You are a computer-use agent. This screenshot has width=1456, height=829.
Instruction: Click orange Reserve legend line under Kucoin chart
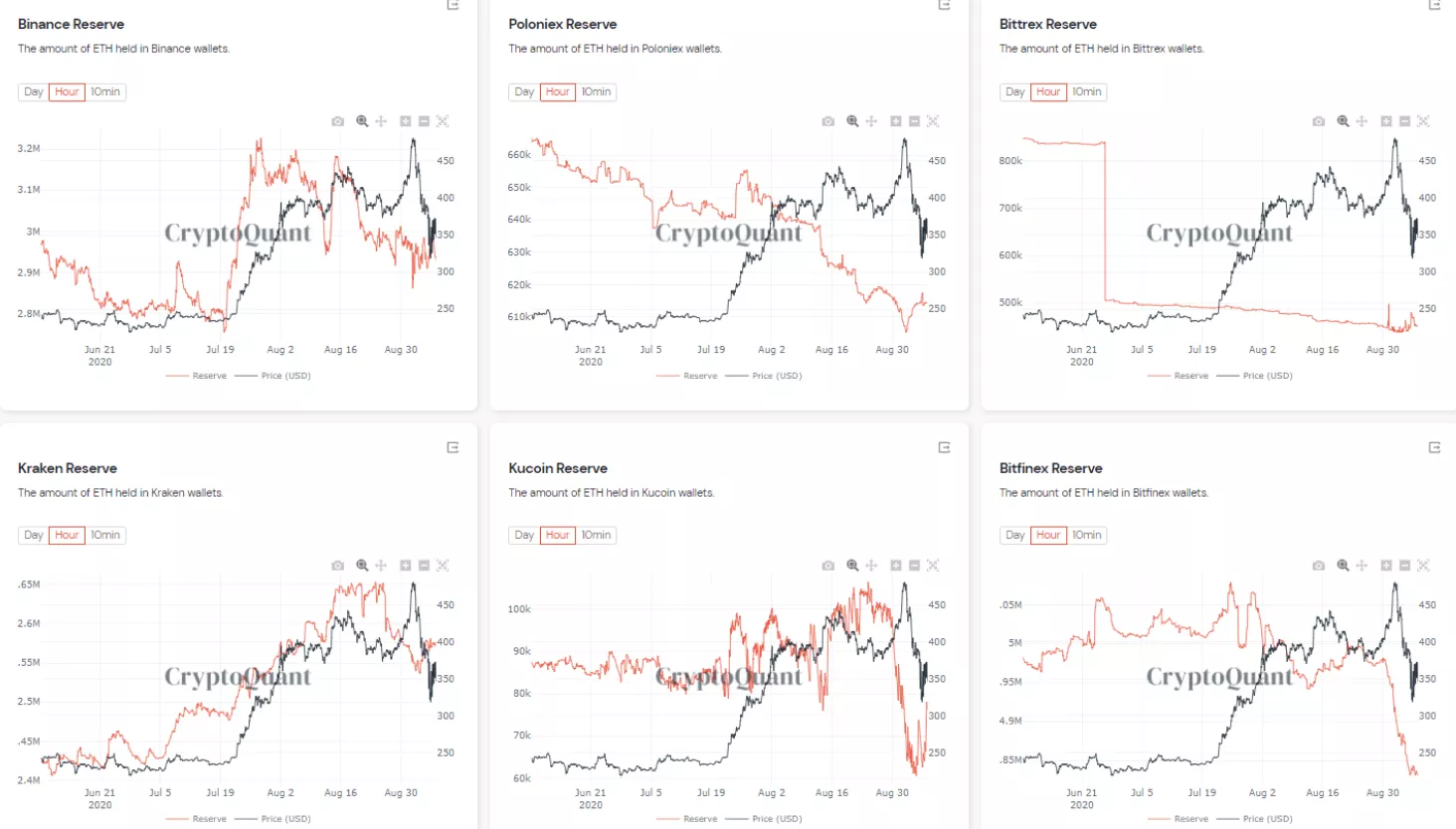pos(667,819)
